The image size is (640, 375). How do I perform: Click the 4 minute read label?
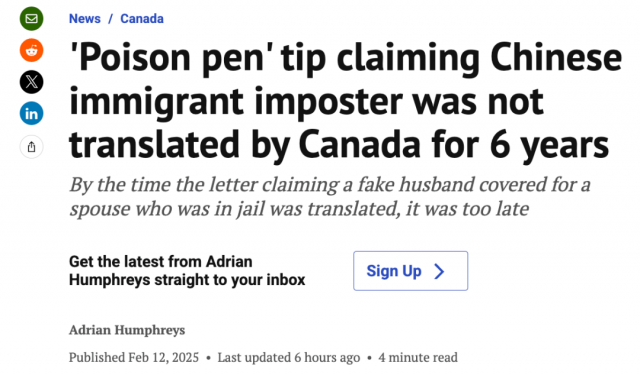(418, 357)
